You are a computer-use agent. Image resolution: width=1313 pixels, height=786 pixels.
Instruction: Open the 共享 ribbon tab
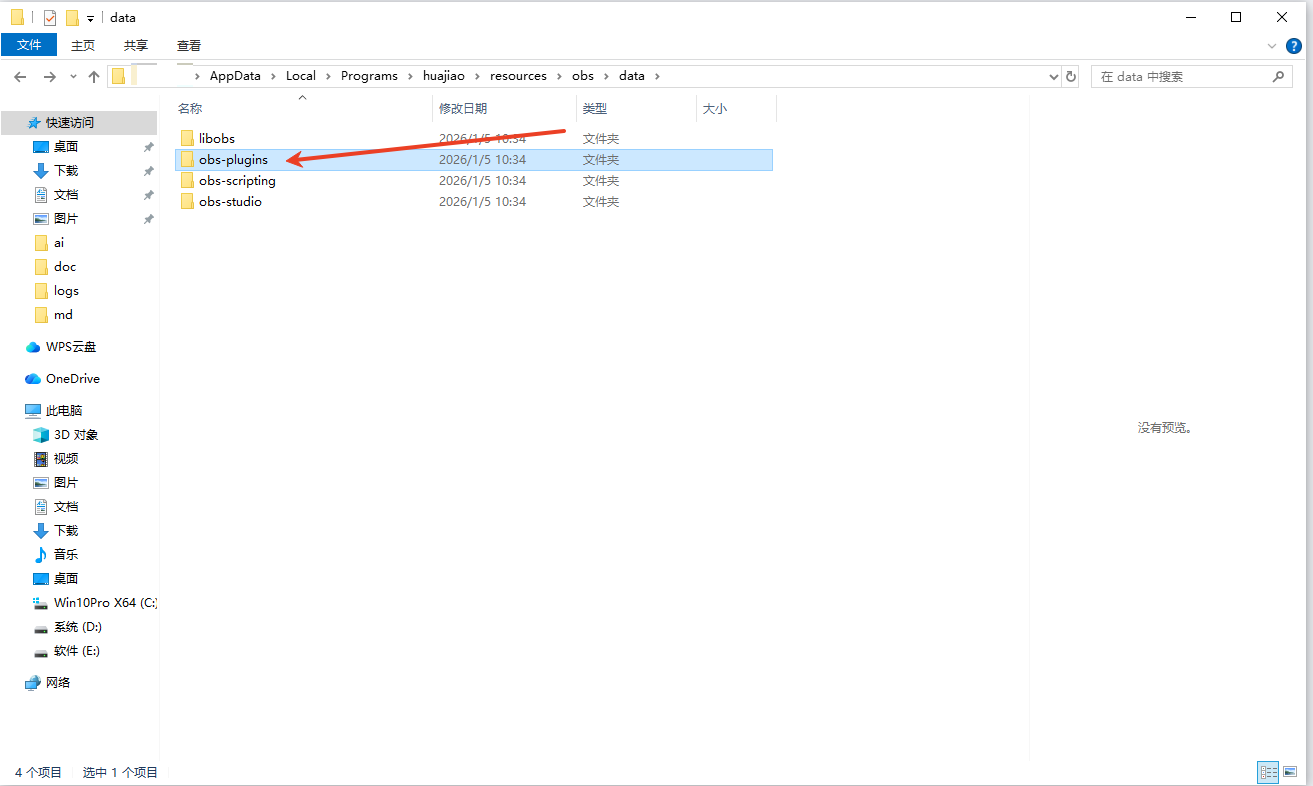point(136,45)
